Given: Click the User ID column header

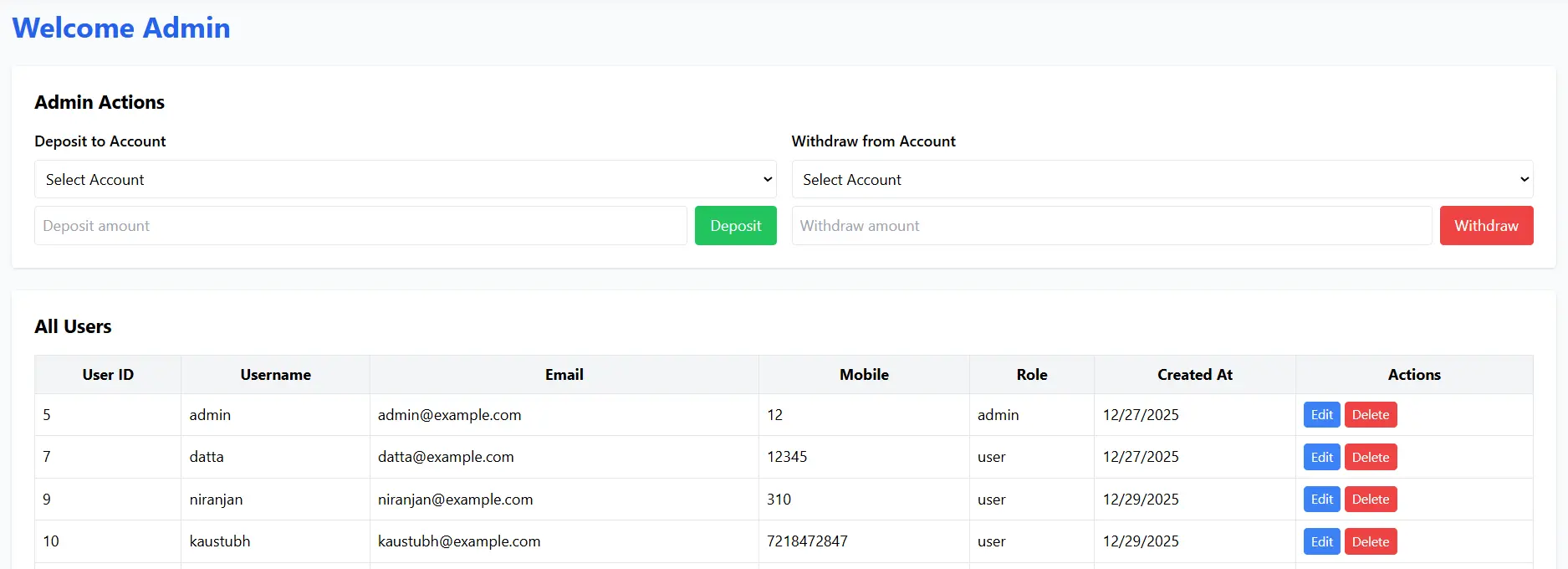Looking at the screenshot, I should [x=108, y=375].
